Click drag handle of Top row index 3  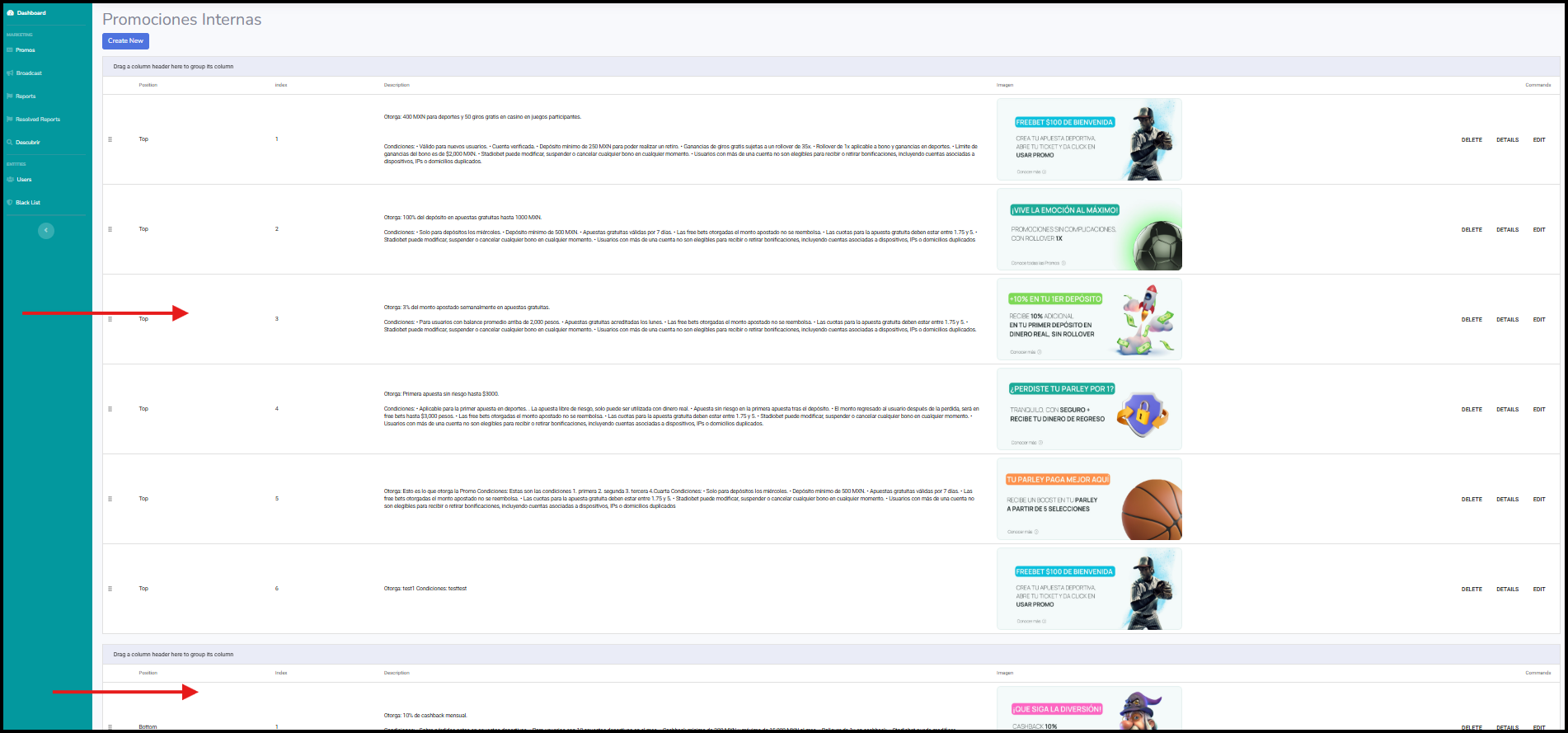pyautogui.click(x=110, y=319)
